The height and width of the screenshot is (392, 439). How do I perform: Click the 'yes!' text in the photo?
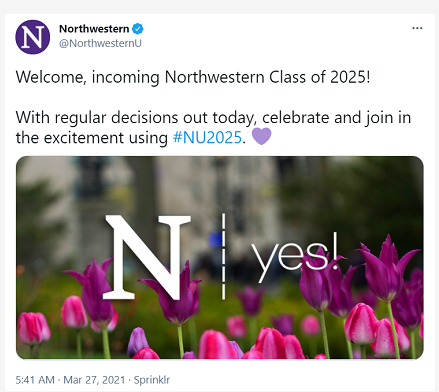295,257
